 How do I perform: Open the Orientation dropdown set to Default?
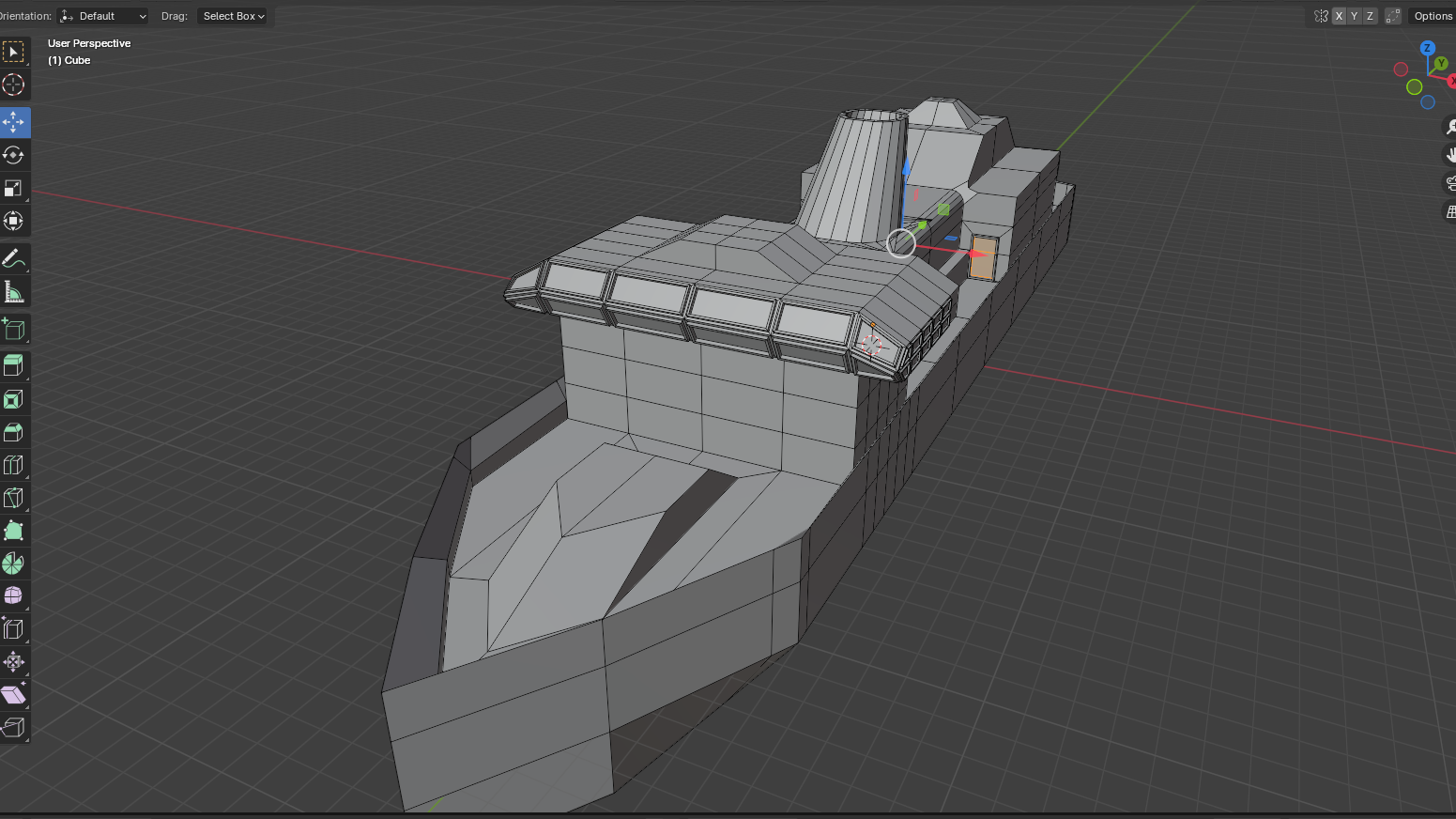(x=103, y=16)
